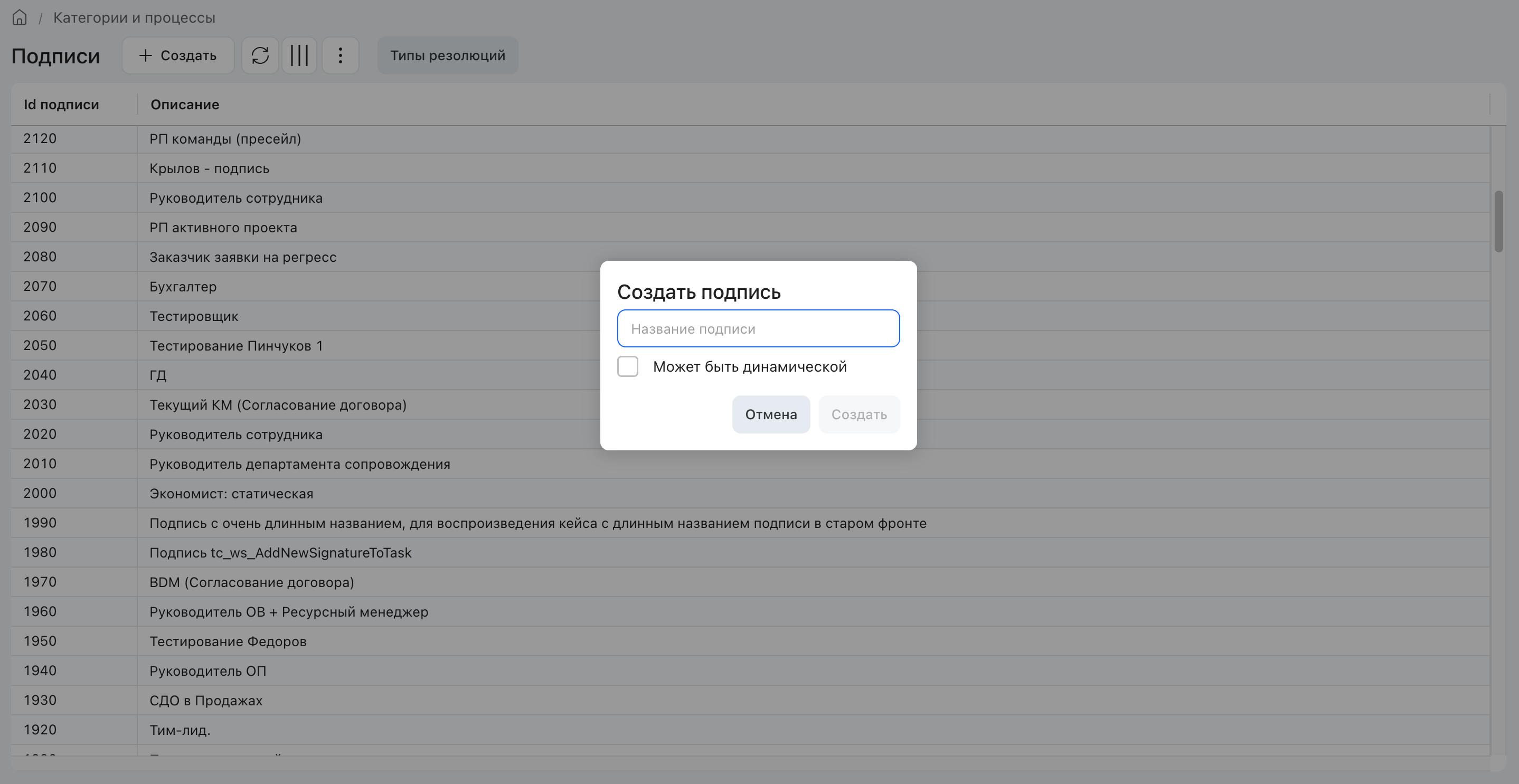The height and width of the screenshot is (784, 1519).
Task: Select row "ГД"
Action: click(x=750, y=375)
